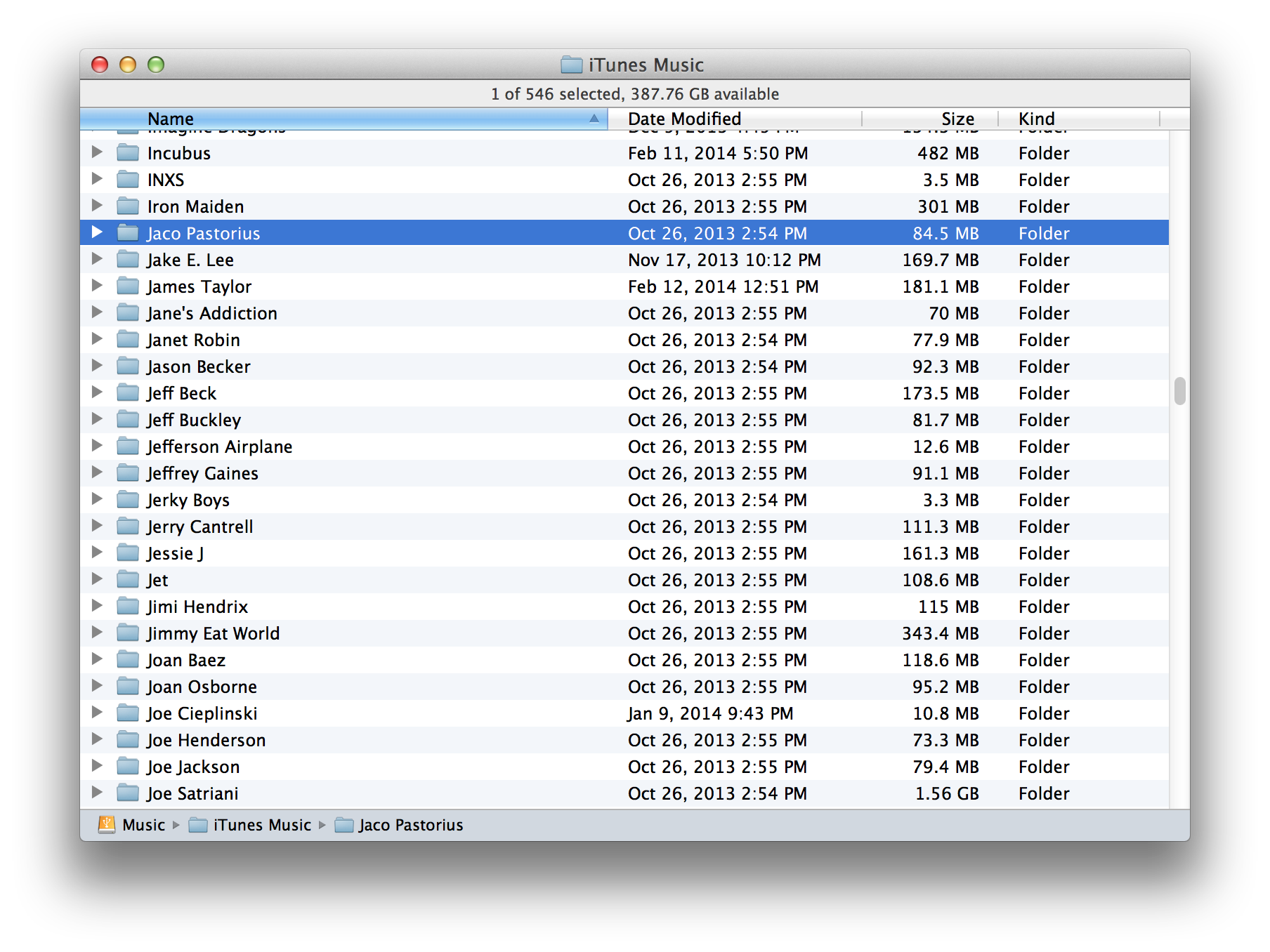
Task: Click the Jefferson Airplane folder icon
Action: [128, 446]
